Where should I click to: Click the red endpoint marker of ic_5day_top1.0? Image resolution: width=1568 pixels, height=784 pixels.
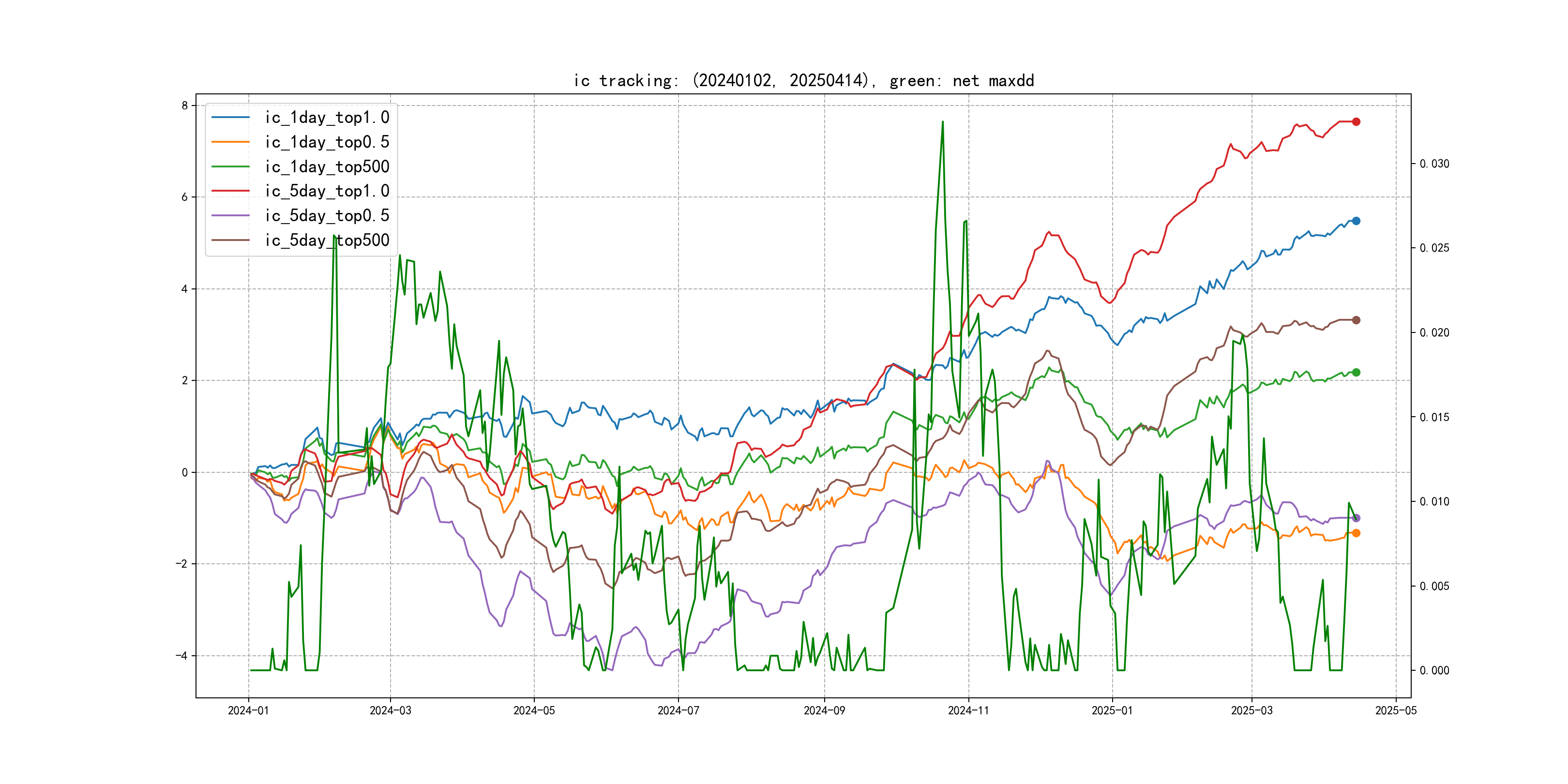coord(1356,122)
